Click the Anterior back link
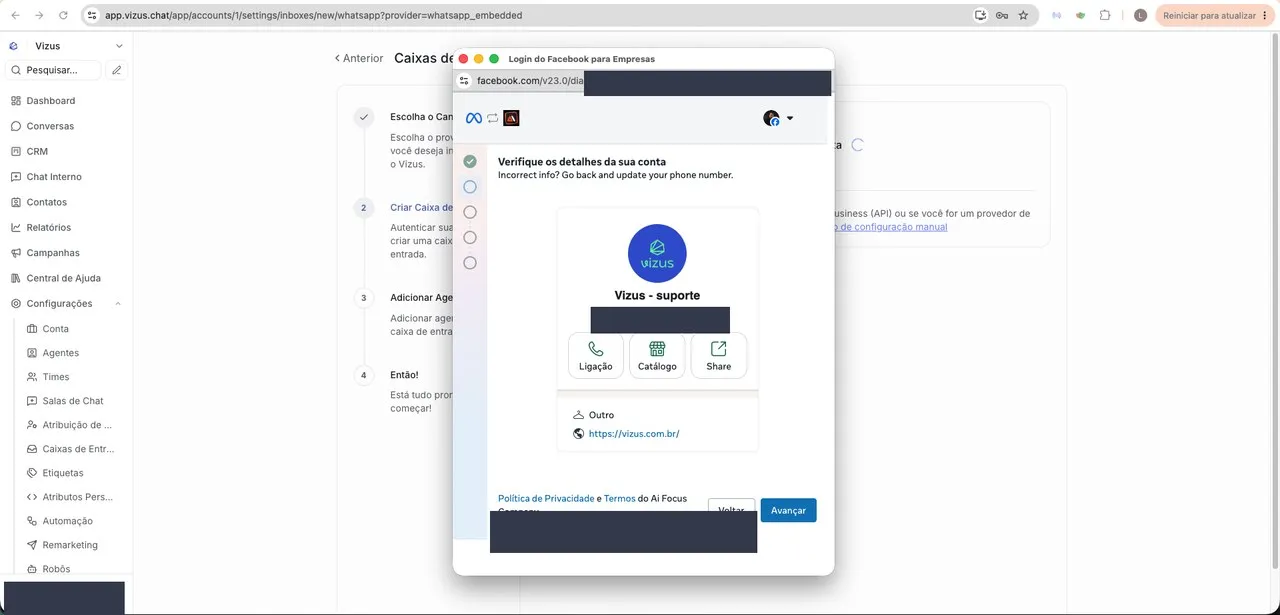The height and width of the screenshot is (615, 1280). pyautogui.click(x=359, y=59)
